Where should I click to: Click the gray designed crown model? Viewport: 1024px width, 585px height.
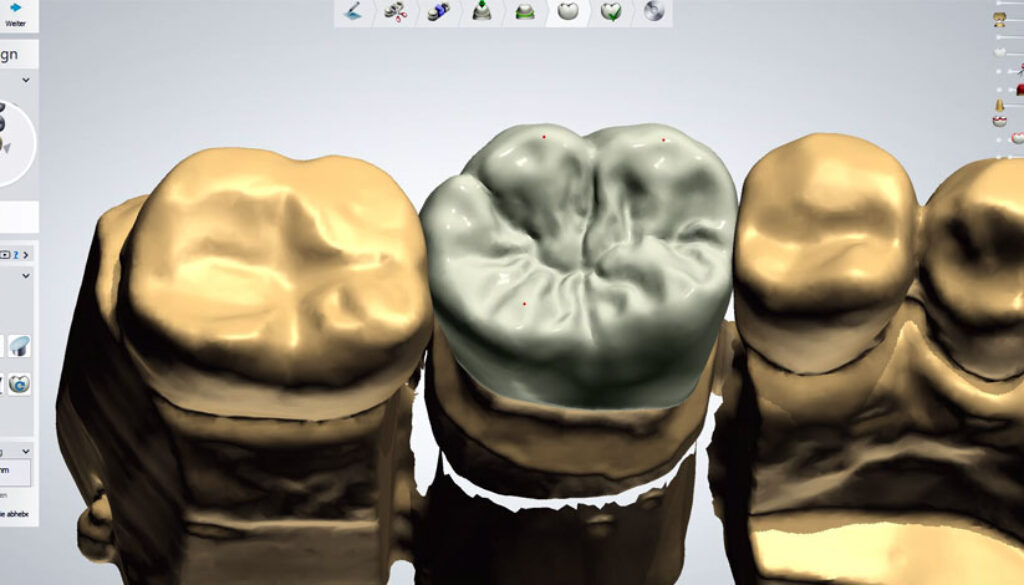pos(580,260)
